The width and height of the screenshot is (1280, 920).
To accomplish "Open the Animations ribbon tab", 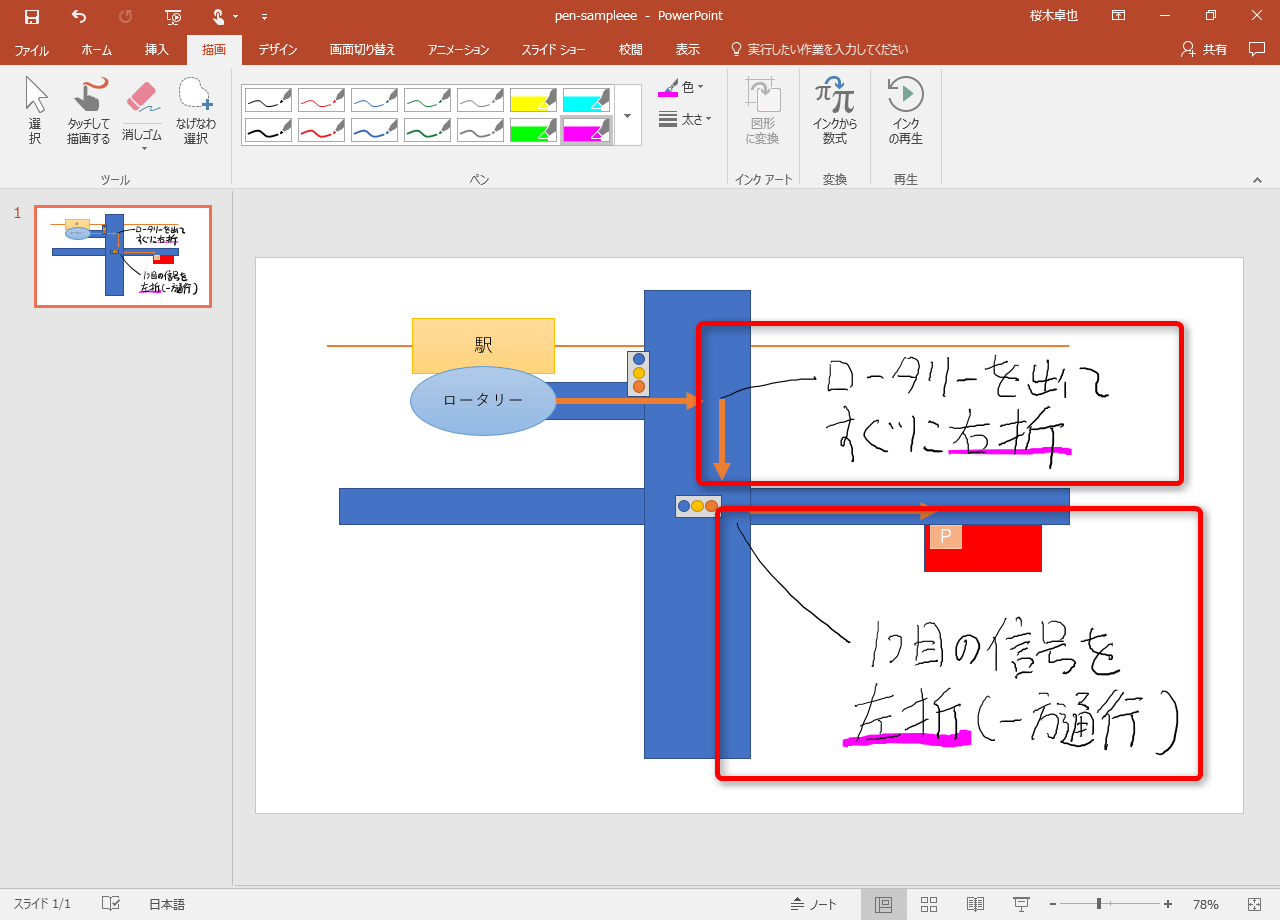I will pyautogui.click(x=458, y=49).
